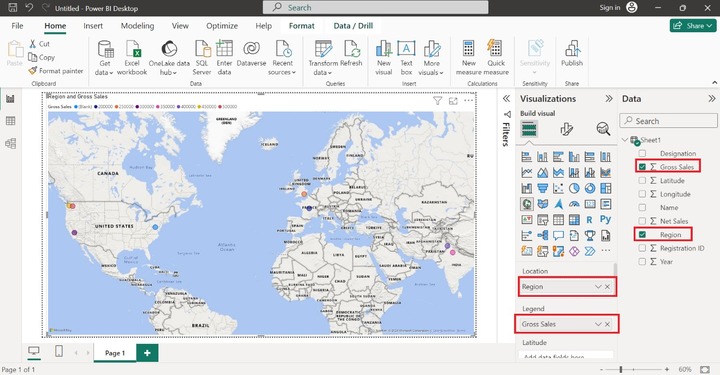Choose the Filled map visual icon
This screenshot has height=375, width=720.
542,204
